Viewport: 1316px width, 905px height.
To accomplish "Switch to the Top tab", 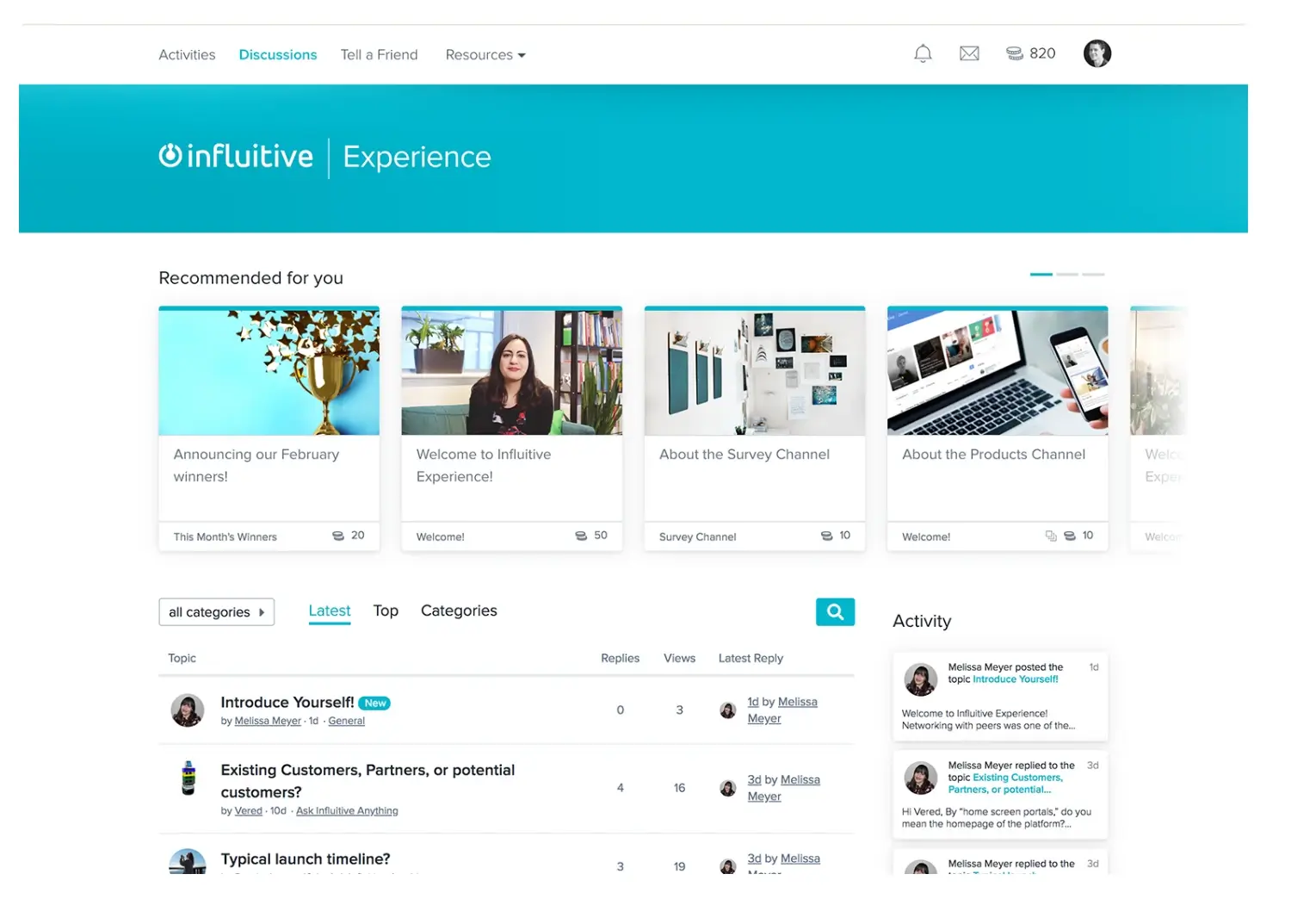I will pos(386,611).
